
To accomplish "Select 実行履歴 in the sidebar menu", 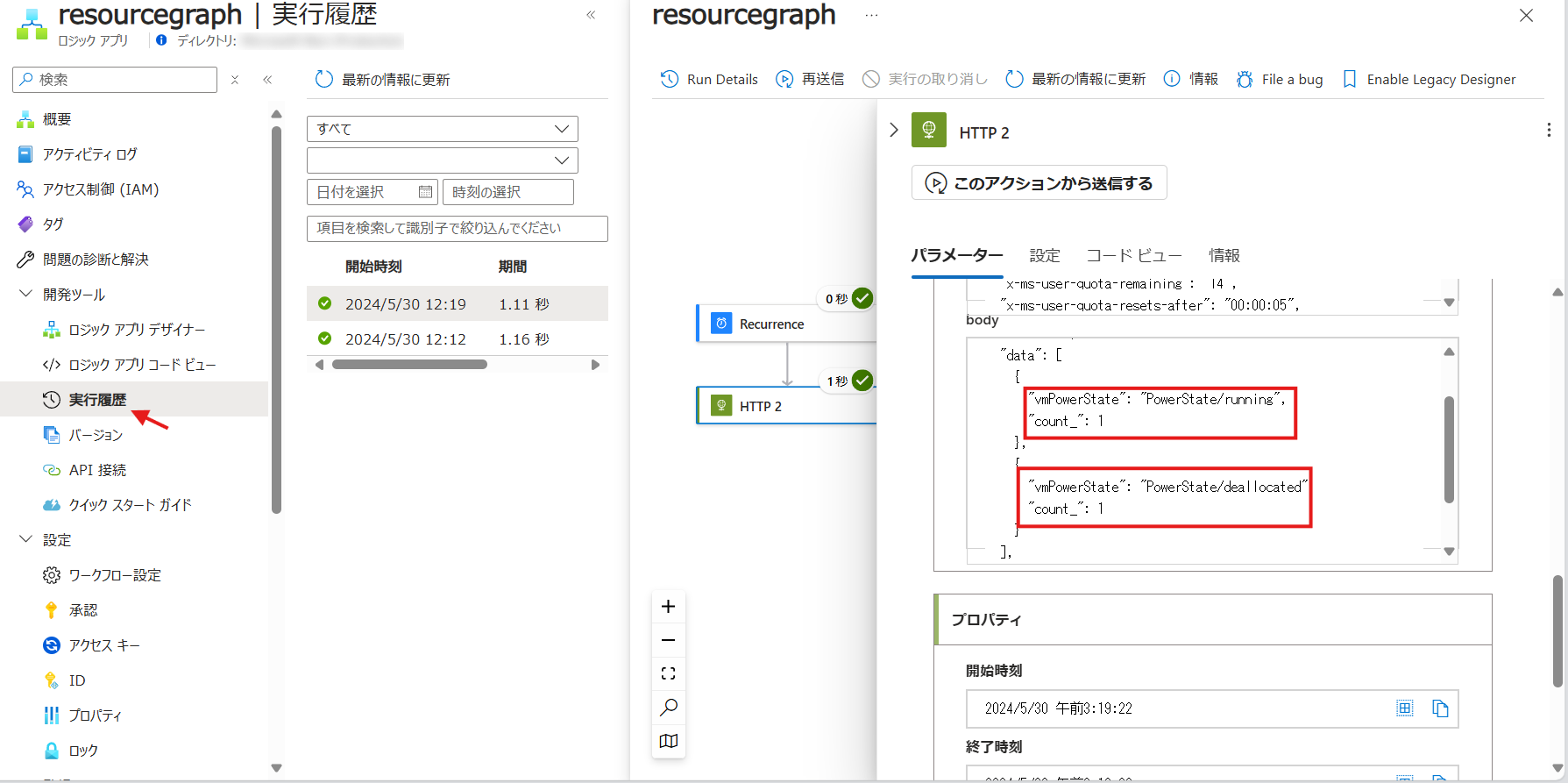I will pos(134,400).
